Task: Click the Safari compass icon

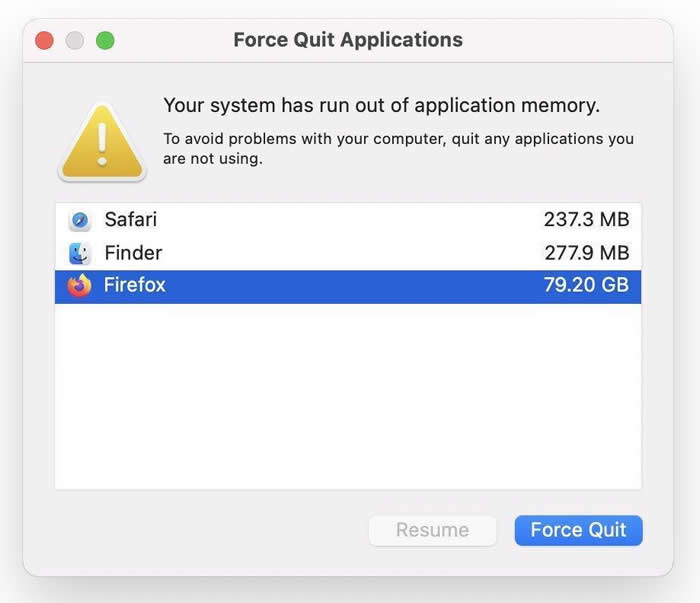Action: pos(80,220)
